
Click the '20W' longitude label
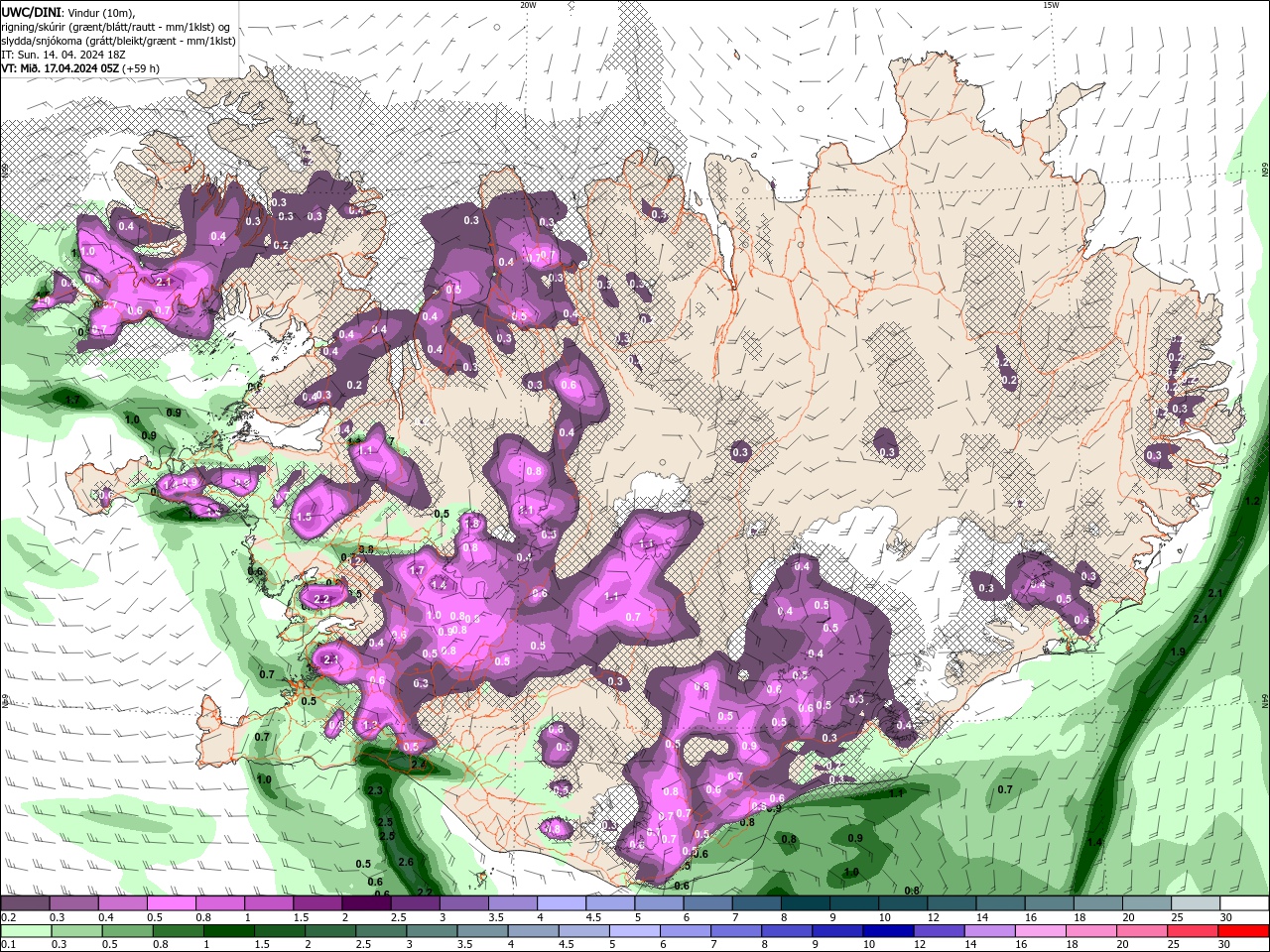pyautogui.click(x=528, y=5)
